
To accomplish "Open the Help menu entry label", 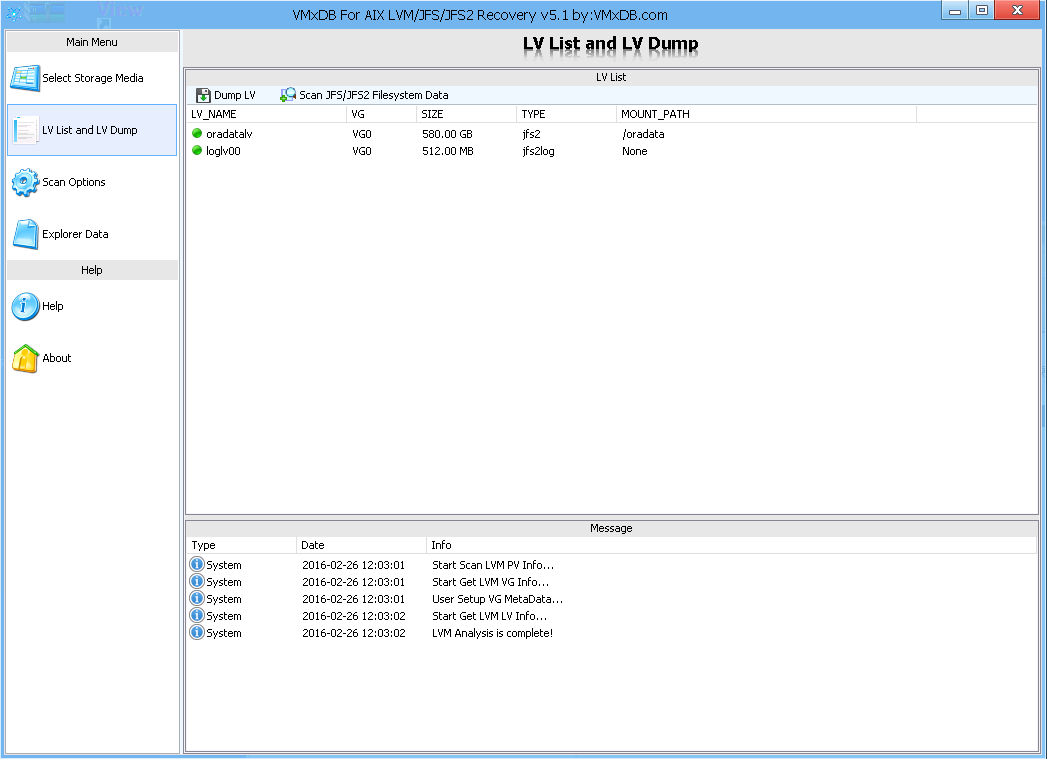I will (53, 306).
